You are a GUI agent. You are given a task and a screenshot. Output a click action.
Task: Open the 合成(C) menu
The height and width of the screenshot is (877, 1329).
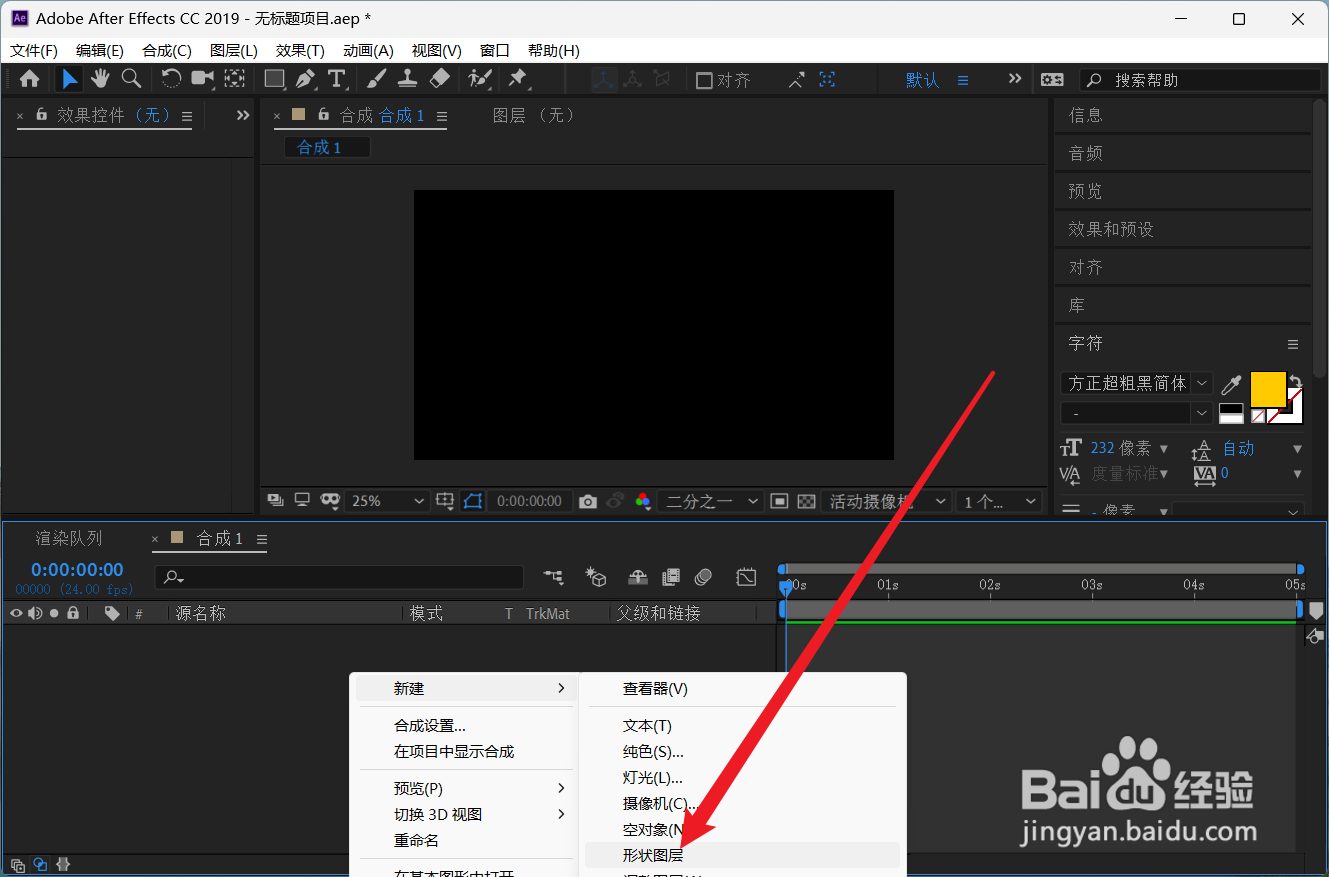[x=167, y=51]
